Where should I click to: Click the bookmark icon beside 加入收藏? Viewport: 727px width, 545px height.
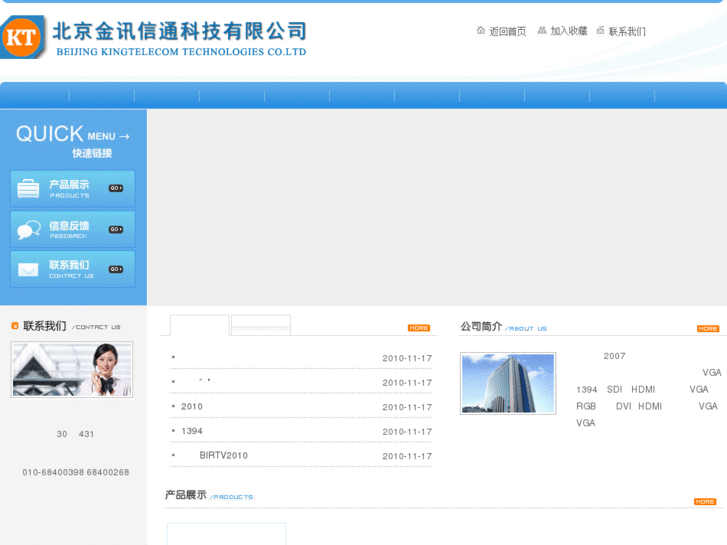542,31
